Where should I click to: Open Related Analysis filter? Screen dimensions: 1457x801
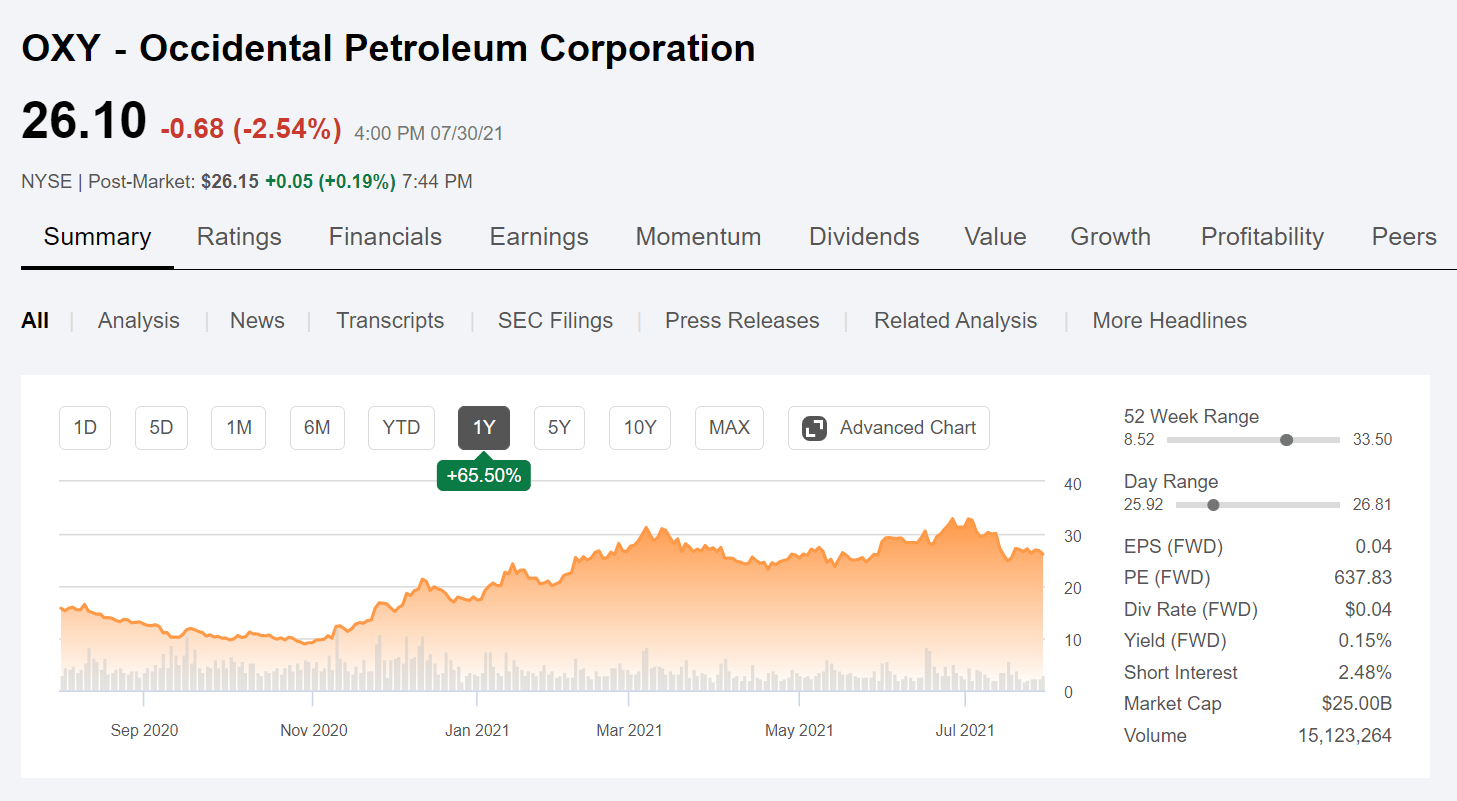pyautogui.click(x=955, y=321)
